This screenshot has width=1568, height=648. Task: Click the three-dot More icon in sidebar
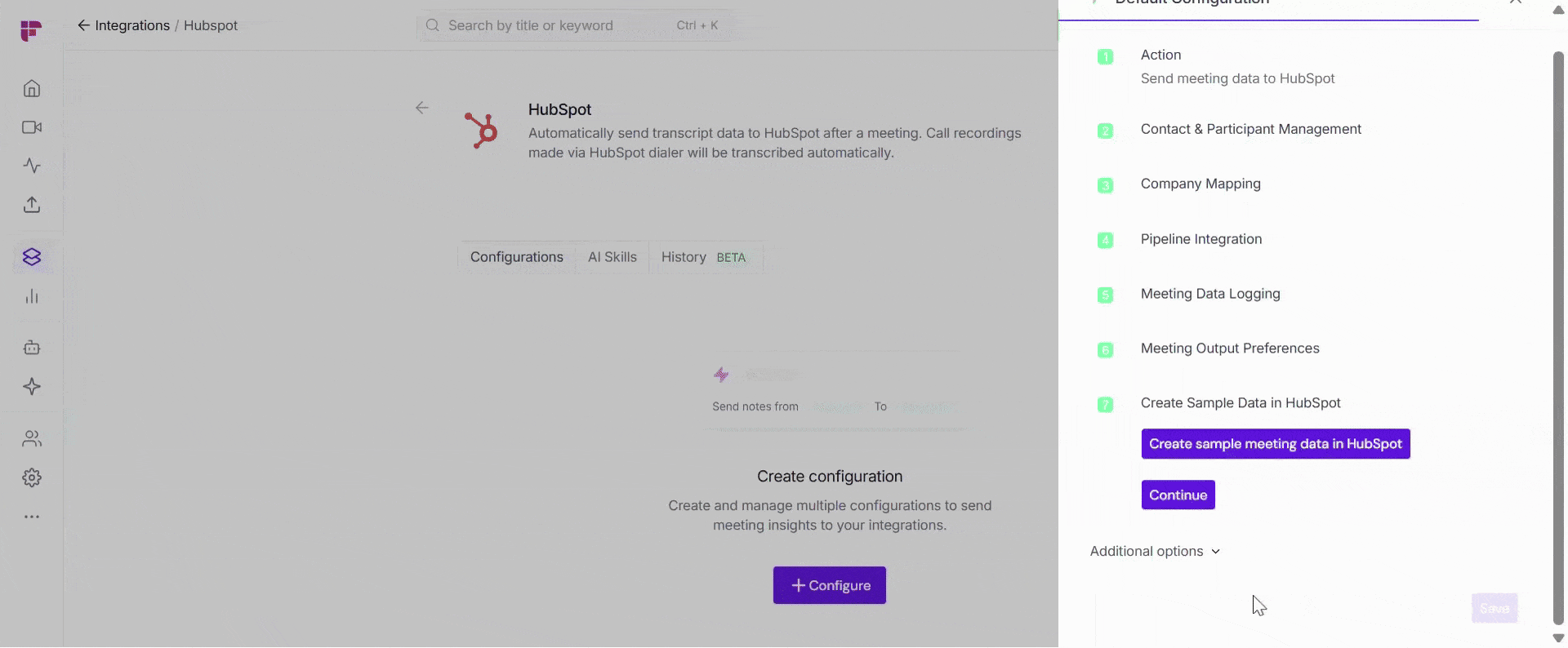click(32, 517)
